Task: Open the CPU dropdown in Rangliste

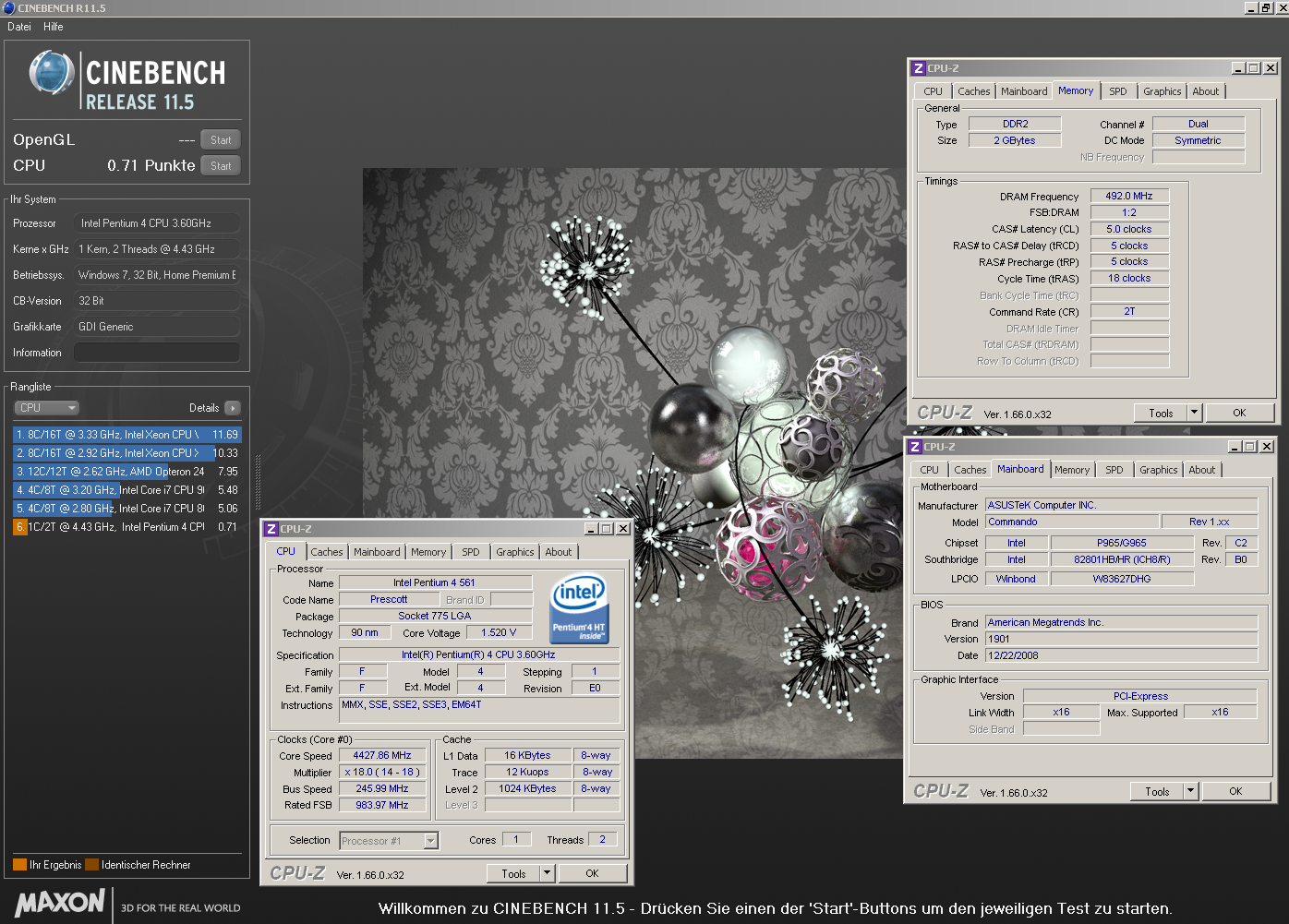Action: point(46,408)
